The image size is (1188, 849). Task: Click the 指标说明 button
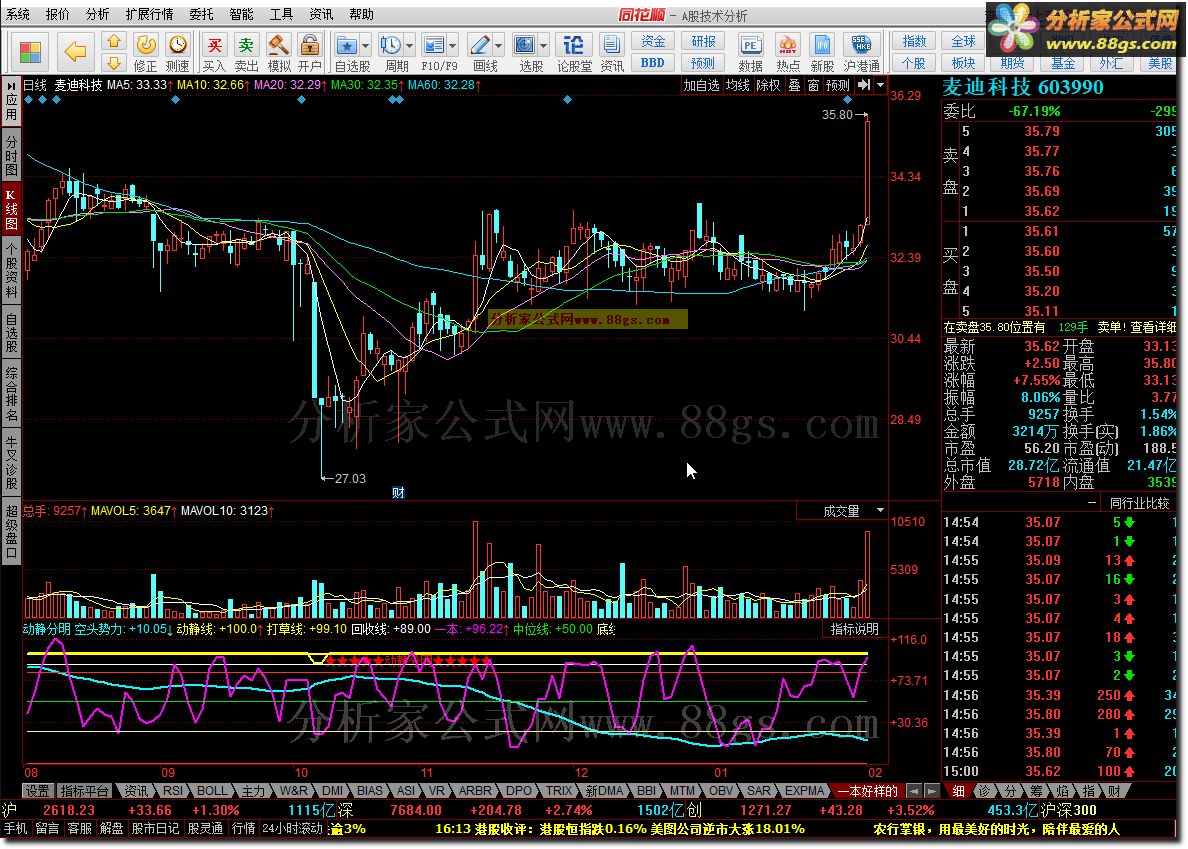(x=854, y=629)
